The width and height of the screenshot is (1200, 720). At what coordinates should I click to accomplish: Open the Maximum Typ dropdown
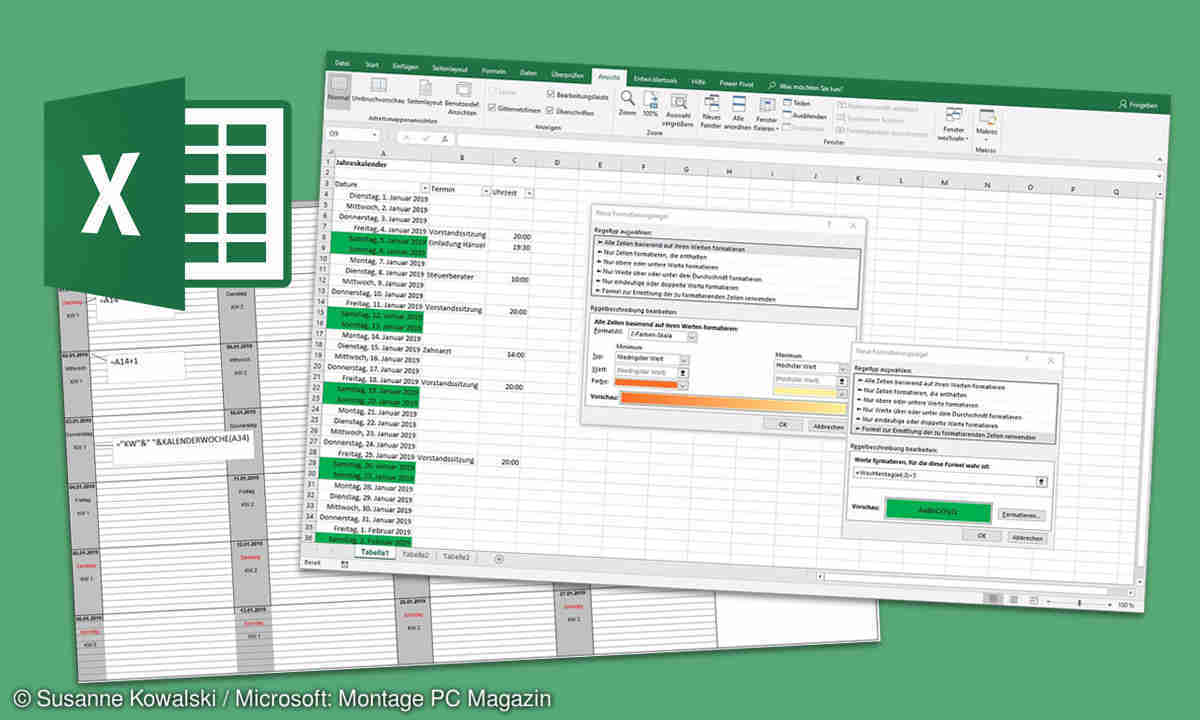point(842,369)
